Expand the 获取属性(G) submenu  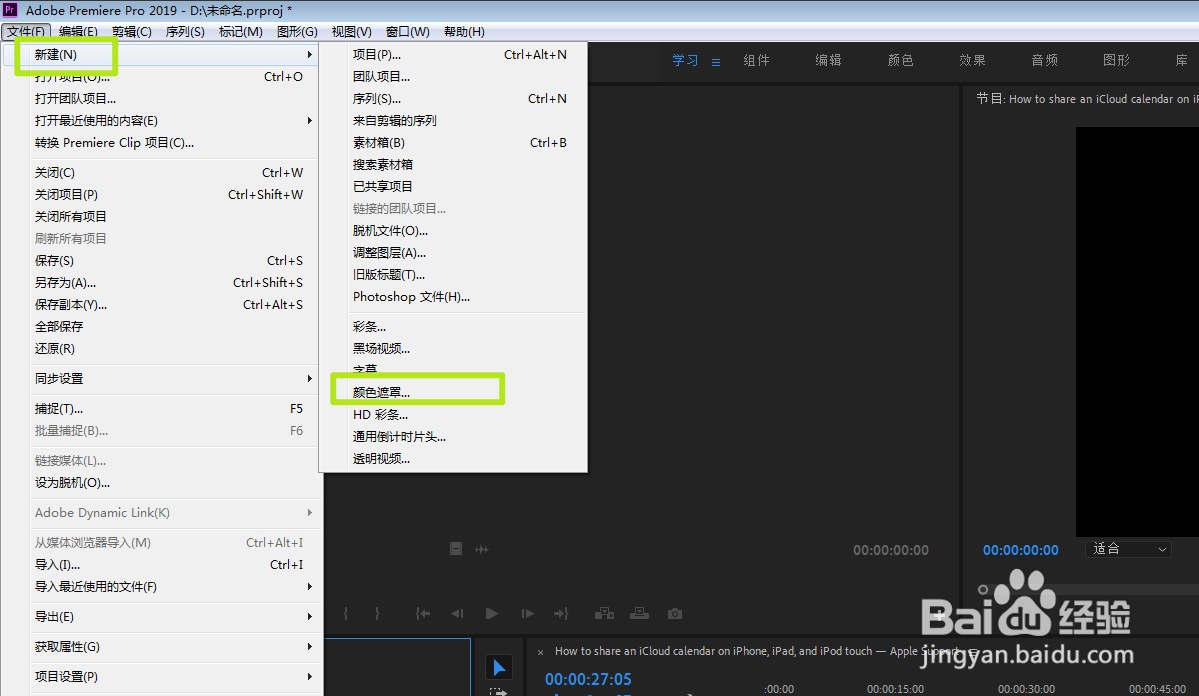point(309,646)
